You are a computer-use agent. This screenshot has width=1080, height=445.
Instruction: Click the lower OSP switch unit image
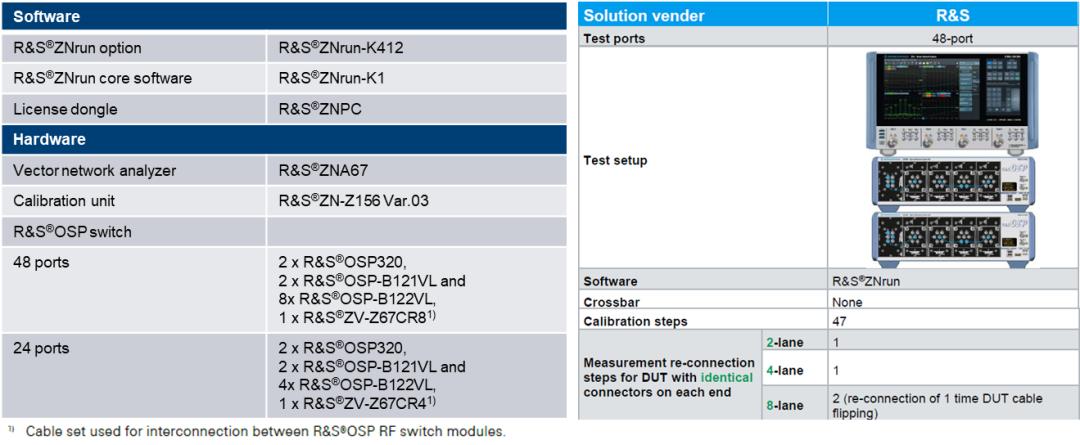952,239
